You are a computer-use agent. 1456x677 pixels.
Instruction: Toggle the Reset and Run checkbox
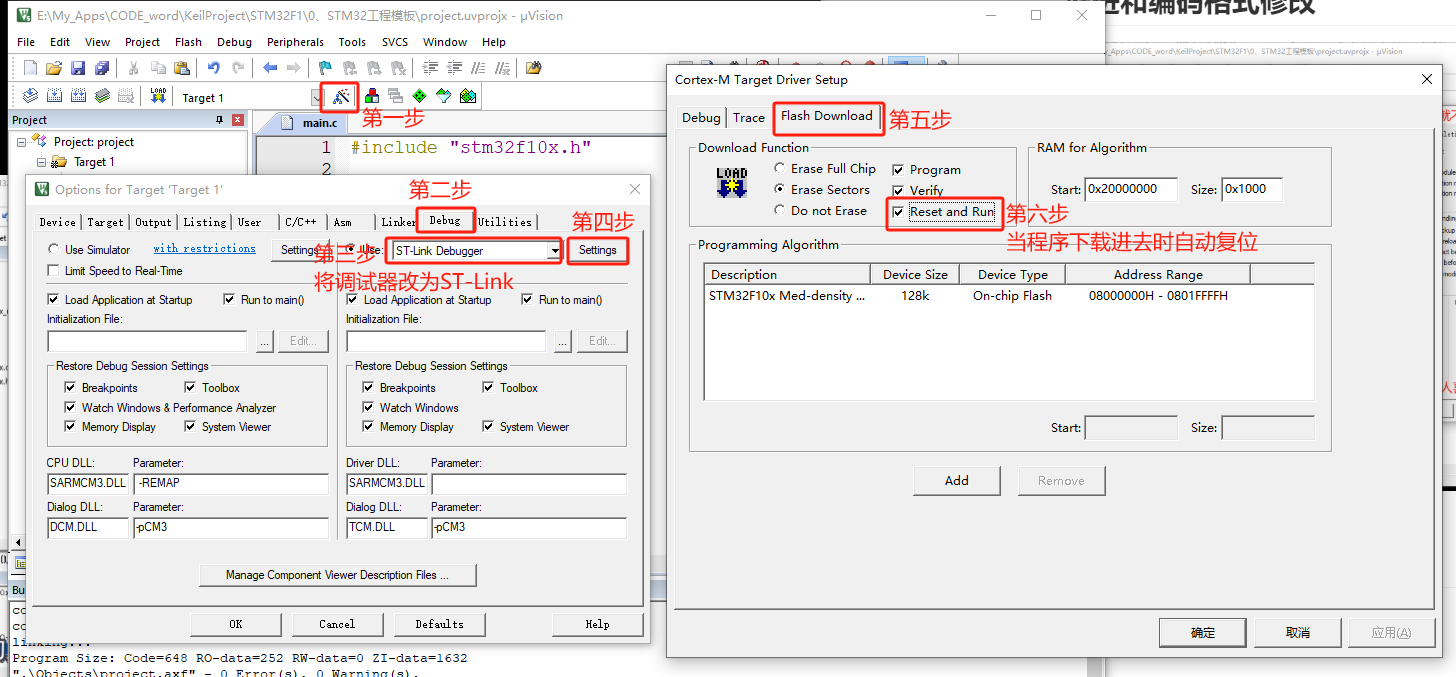tap(898, 212)
